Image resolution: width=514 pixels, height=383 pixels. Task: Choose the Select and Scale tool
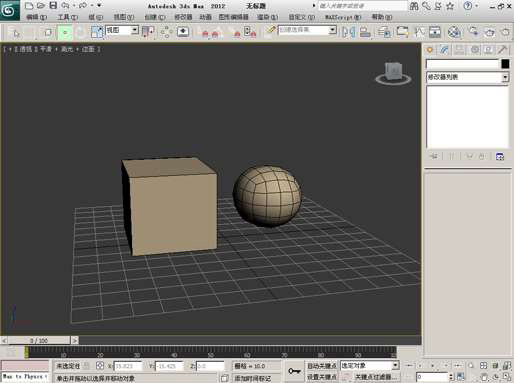click(97, 32)
